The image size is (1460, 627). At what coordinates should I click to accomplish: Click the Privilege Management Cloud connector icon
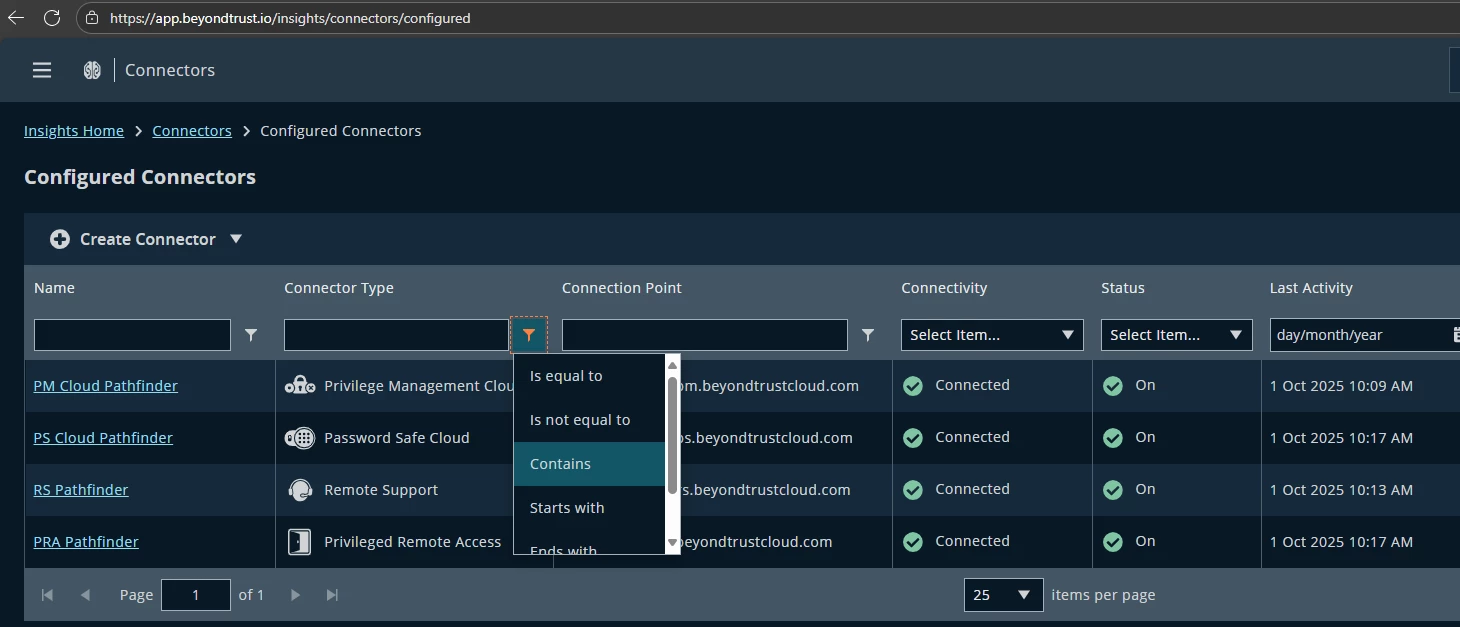click(300, 386)
